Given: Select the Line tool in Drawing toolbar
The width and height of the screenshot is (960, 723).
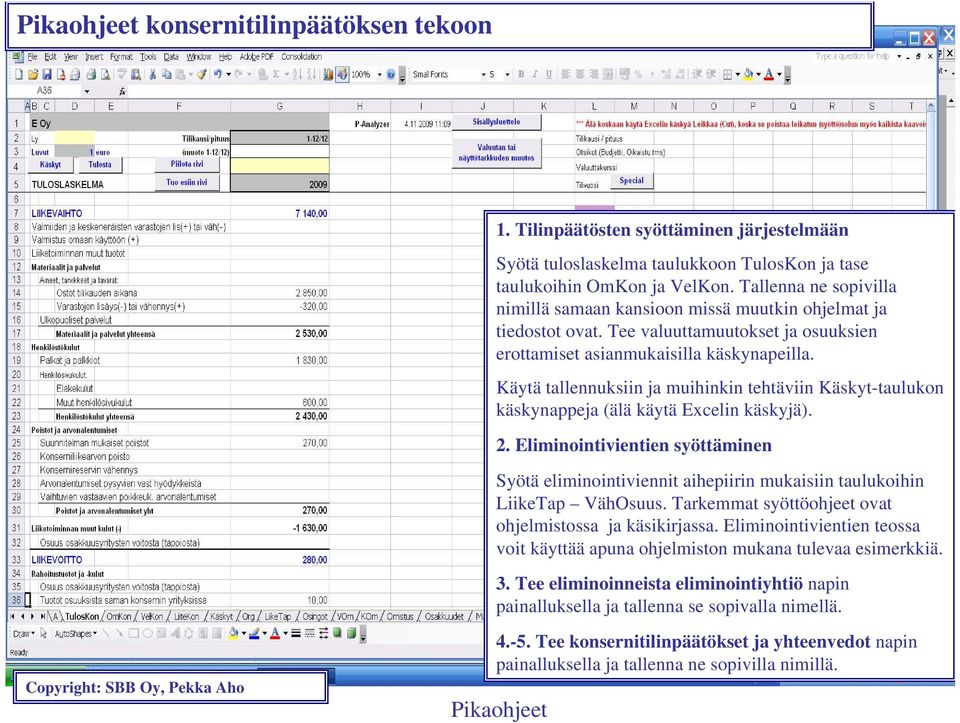Looking at the screenshot, I should [x=106, y=634].
